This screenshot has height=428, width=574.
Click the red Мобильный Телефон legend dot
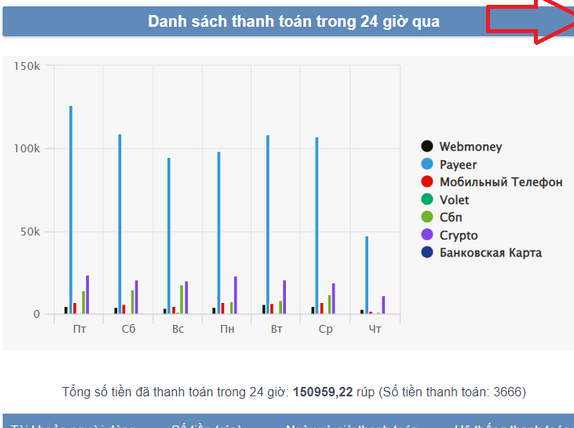click(x=427, y=181)
